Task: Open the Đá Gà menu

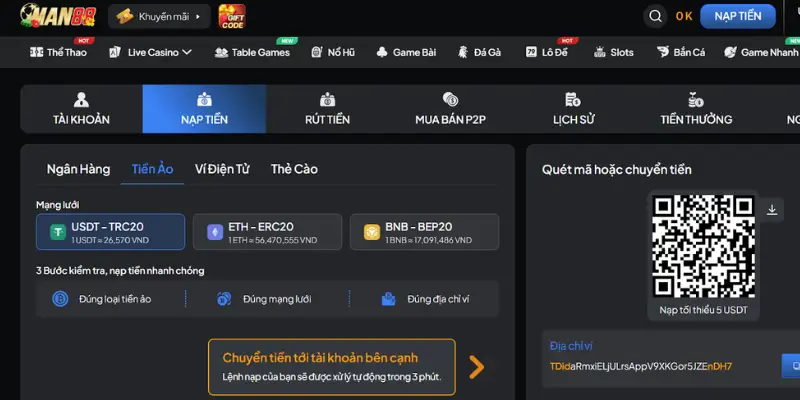Action: pyautogui.click(x=479, y=52)
